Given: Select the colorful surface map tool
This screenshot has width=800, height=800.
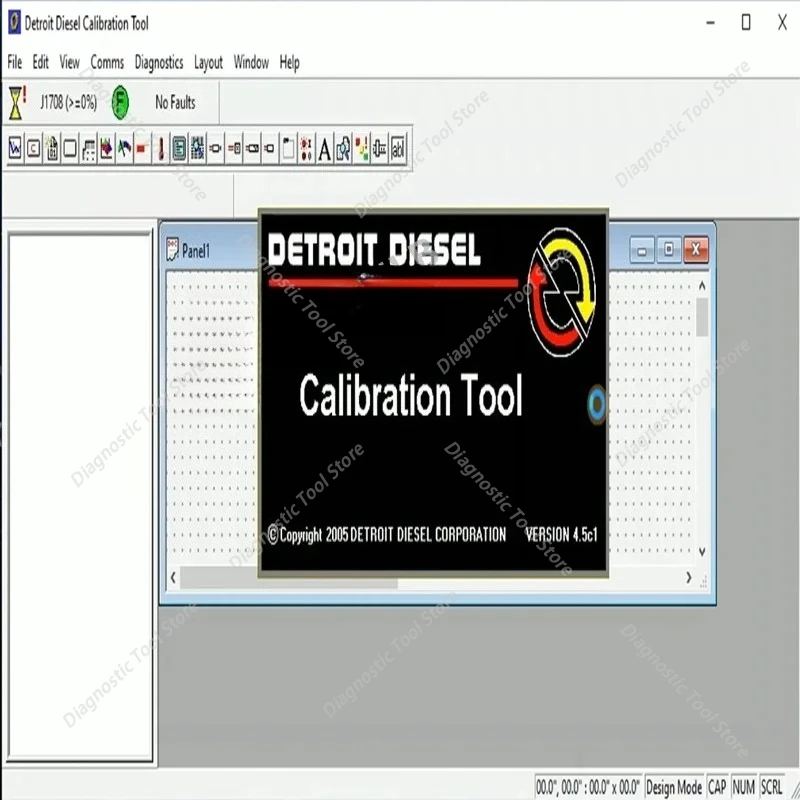Looking at the screenshot, I should [x=106, y=149].
